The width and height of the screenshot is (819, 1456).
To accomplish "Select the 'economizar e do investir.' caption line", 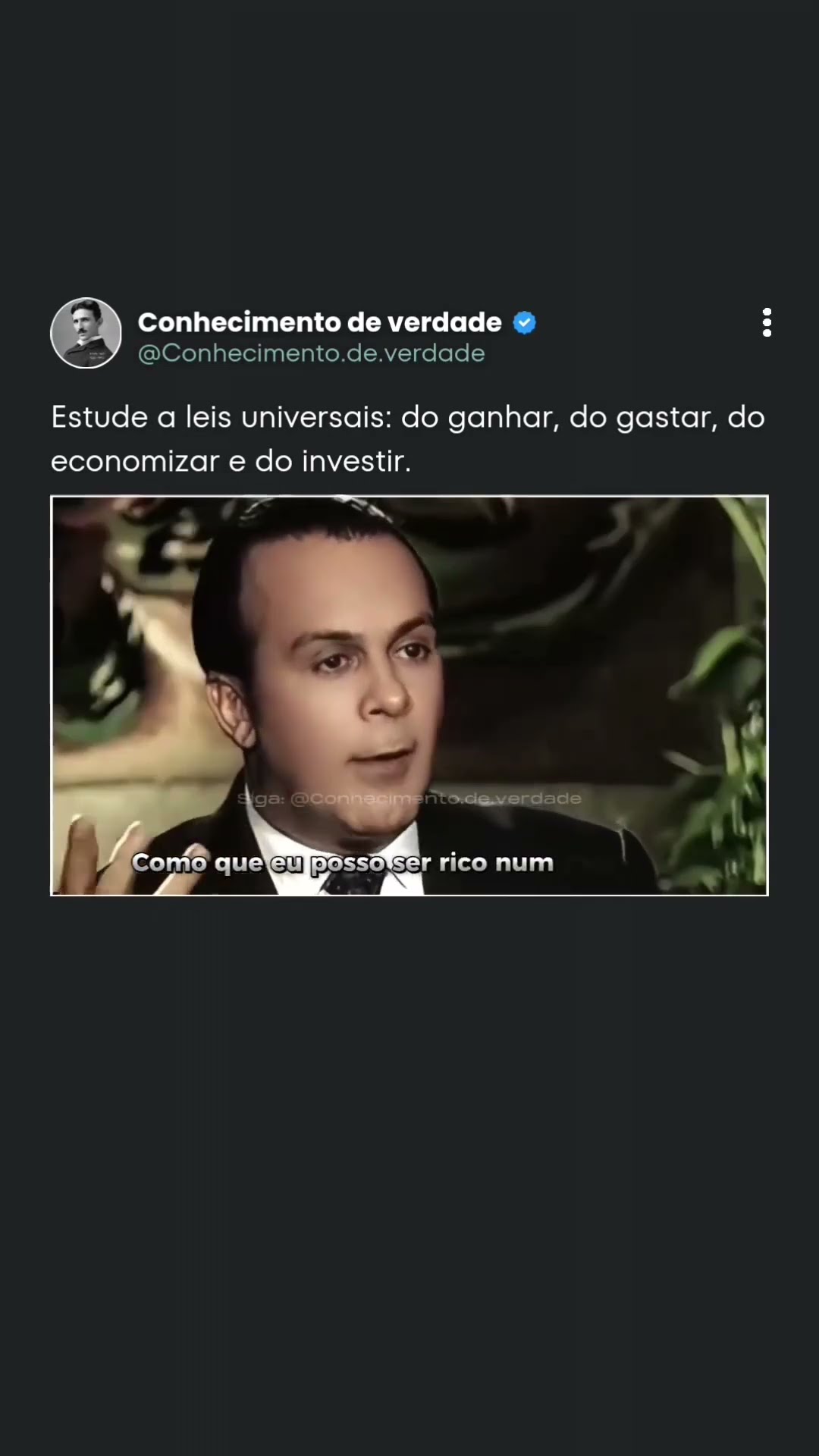I will (231, 461).
